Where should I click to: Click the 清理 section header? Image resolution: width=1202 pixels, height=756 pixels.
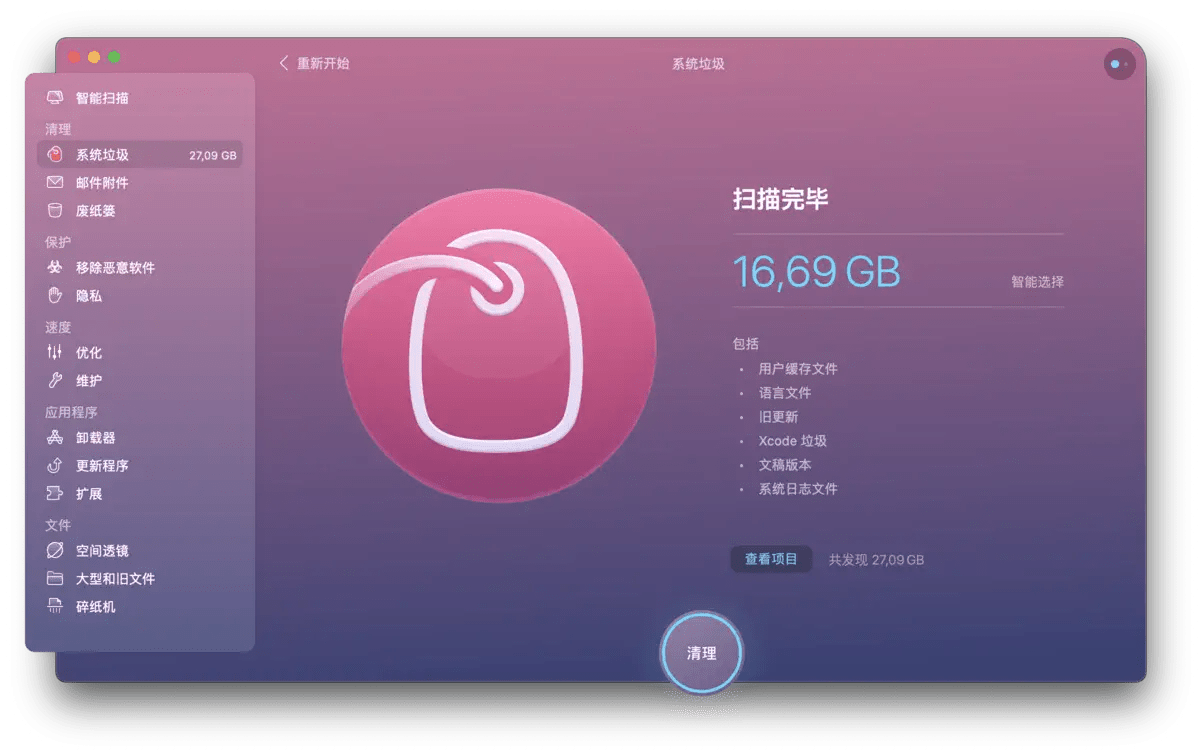(58, 130)
